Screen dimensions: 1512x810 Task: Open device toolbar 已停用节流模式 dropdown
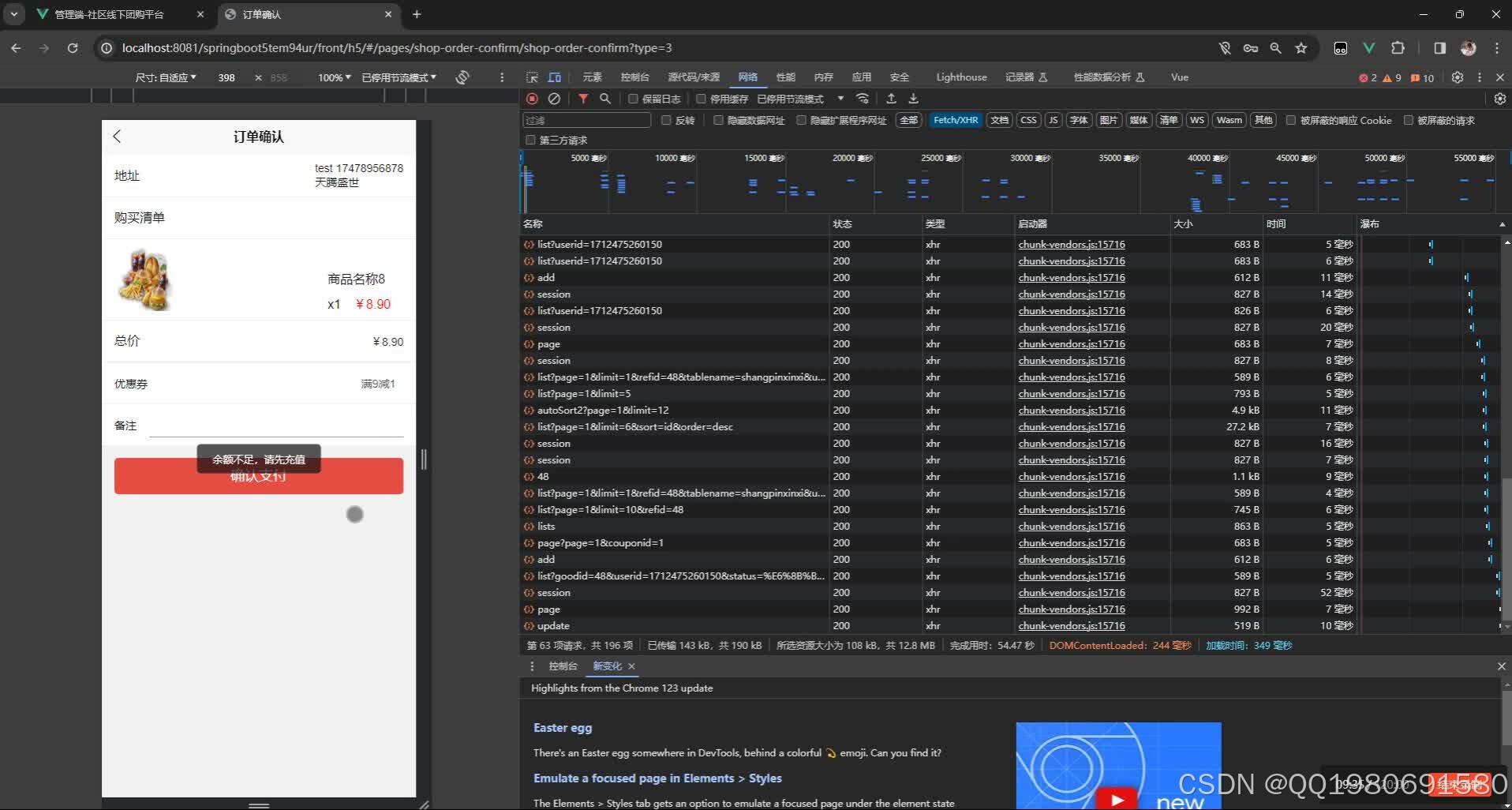399,77
